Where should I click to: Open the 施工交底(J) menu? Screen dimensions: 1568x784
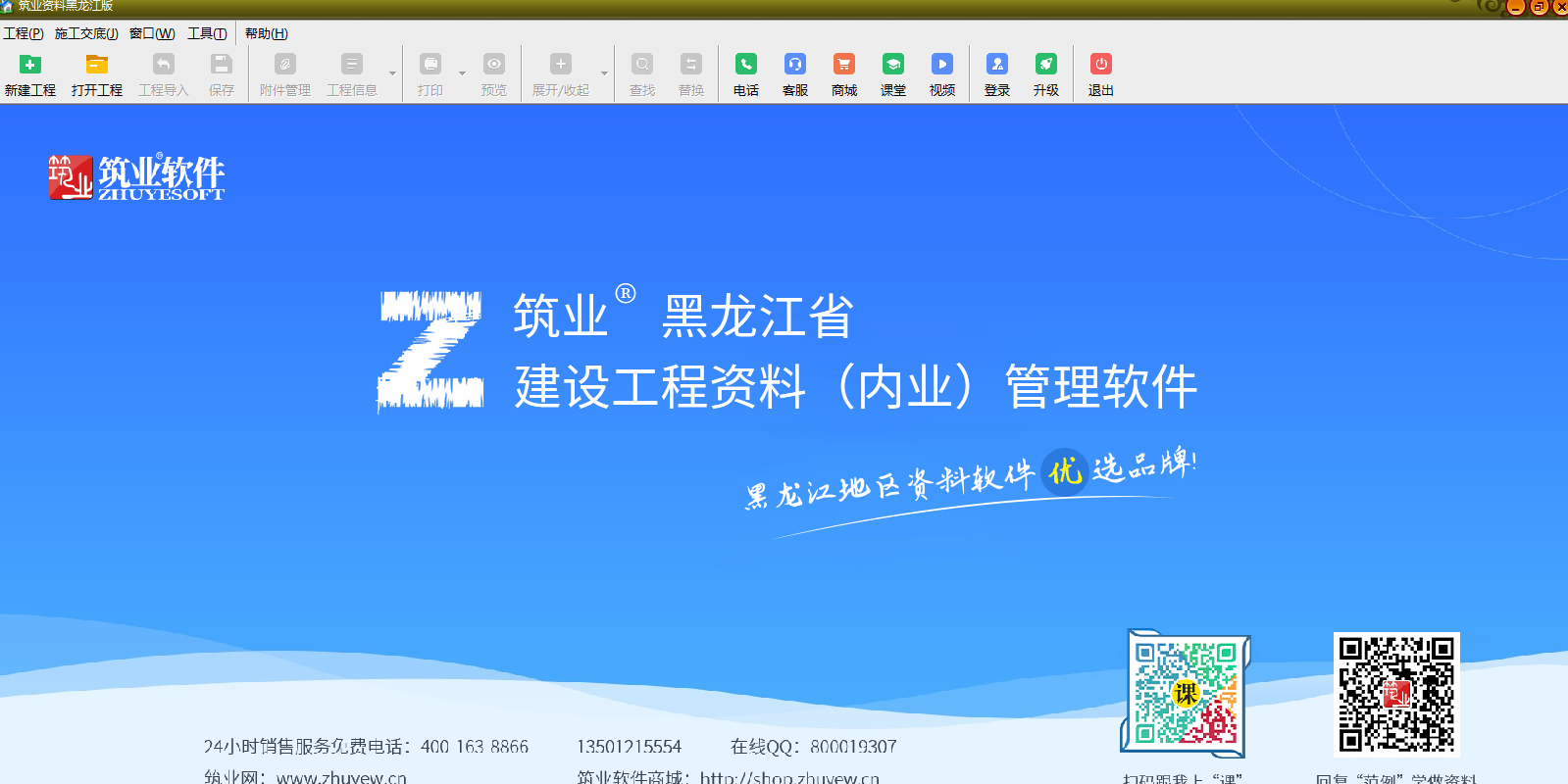point(86,33)
